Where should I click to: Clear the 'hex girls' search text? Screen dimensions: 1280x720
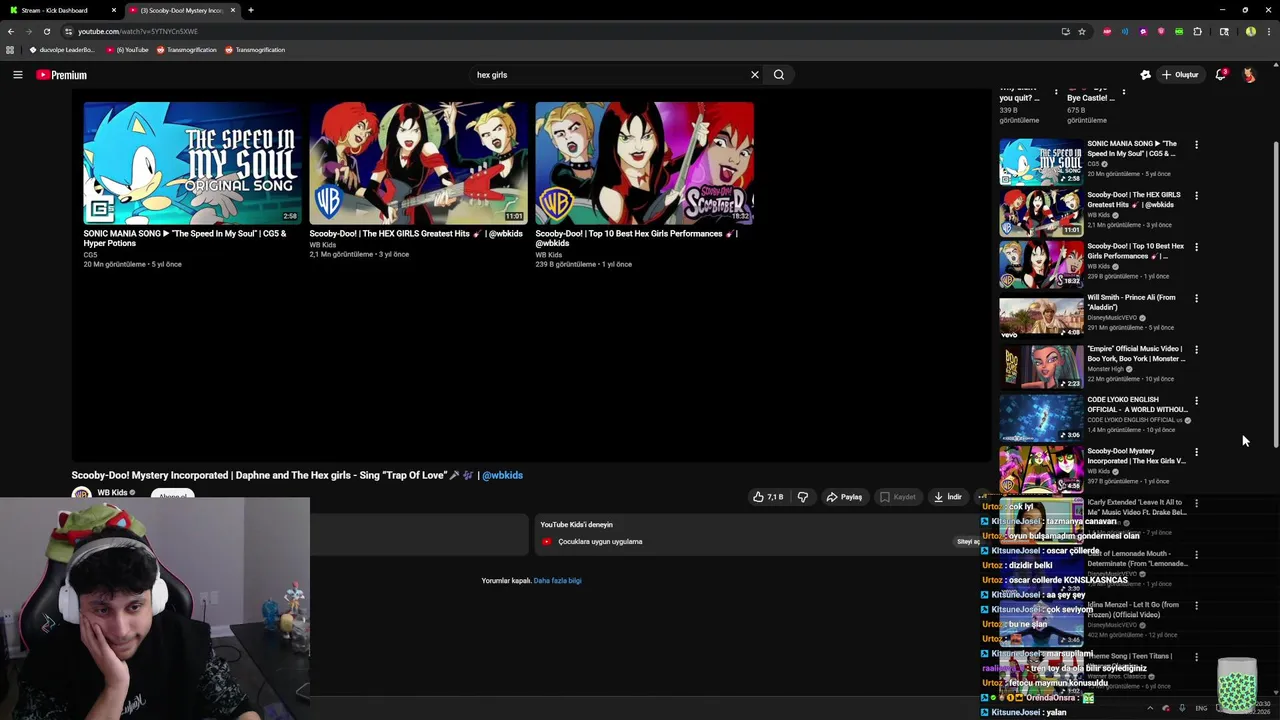pyautogui.click(x=755, y=75)
